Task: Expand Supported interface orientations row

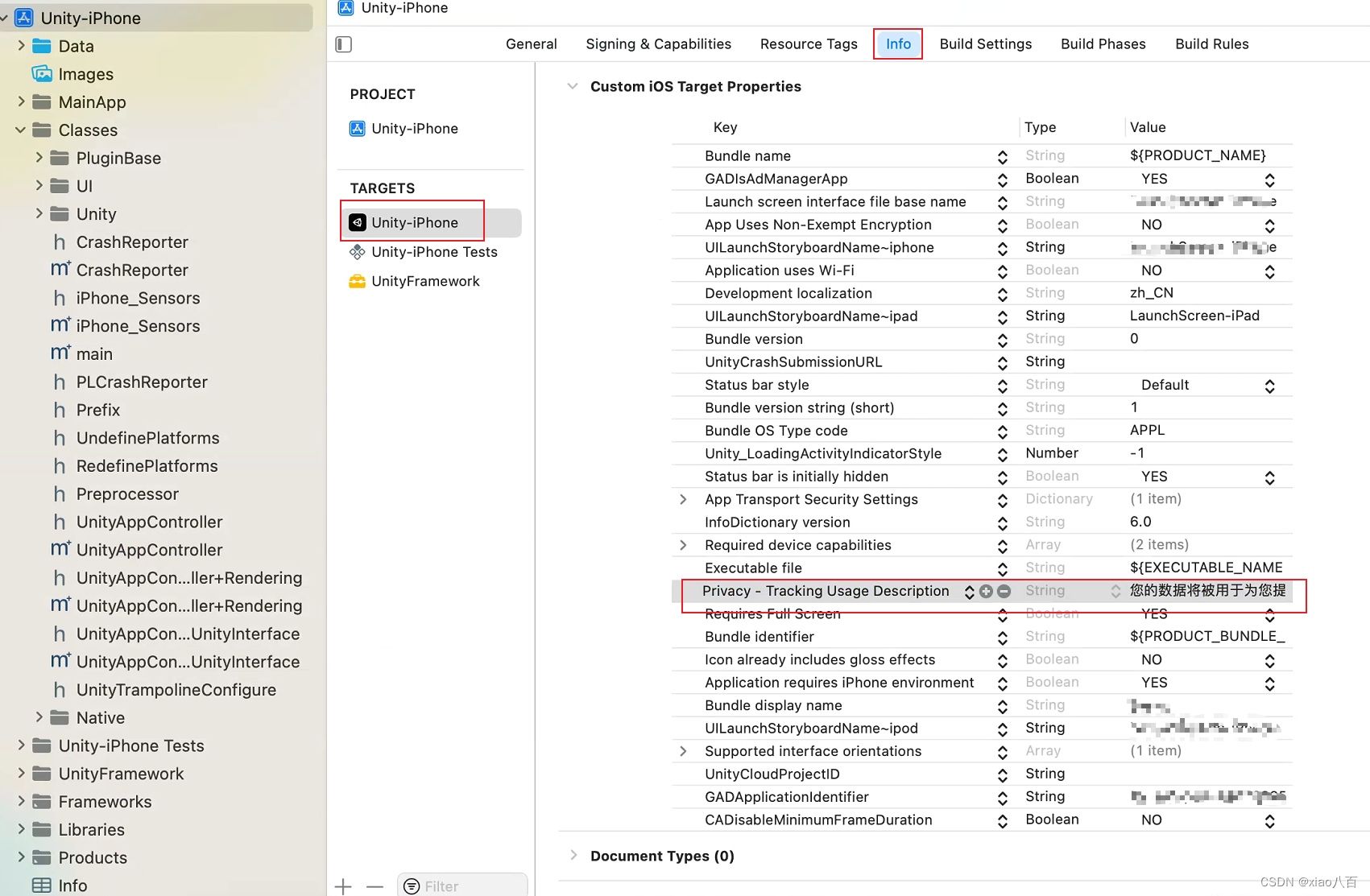Action: (683, 752)
